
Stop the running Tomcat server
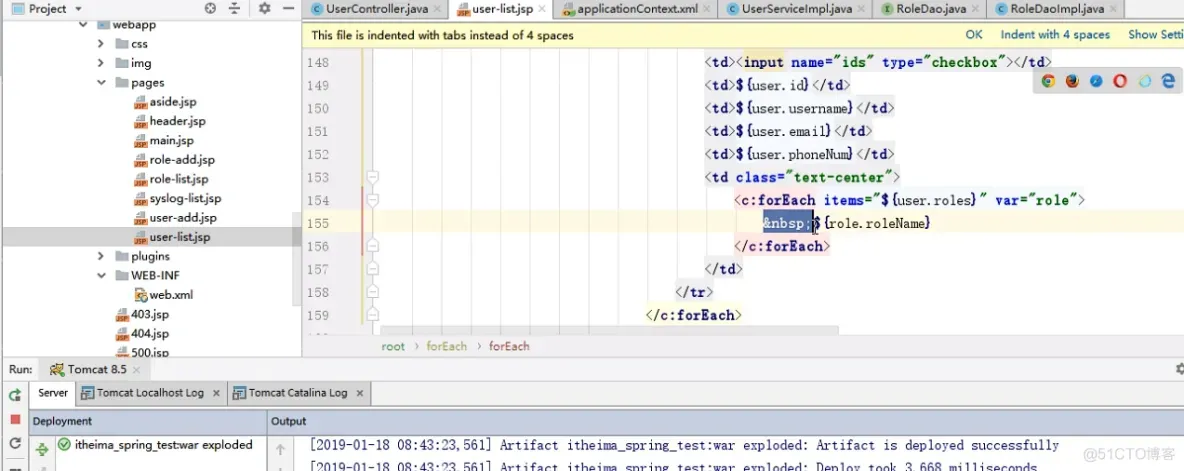pos(14,419)
